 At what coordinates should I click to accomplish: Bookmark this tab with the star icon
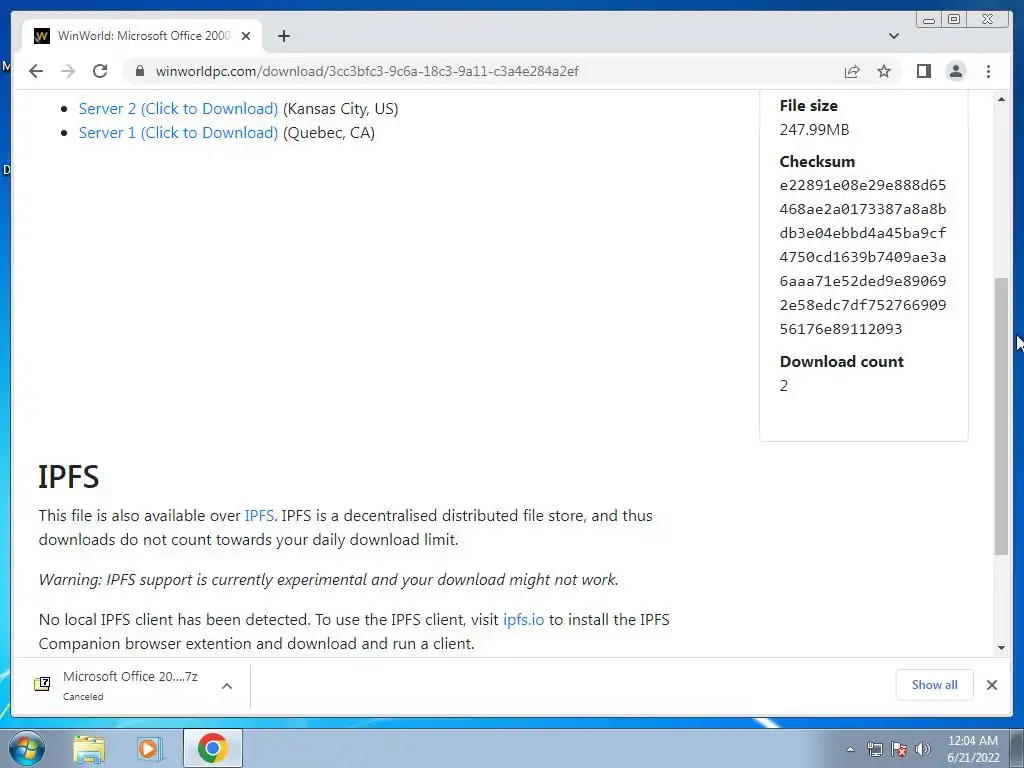coord(884,71)
